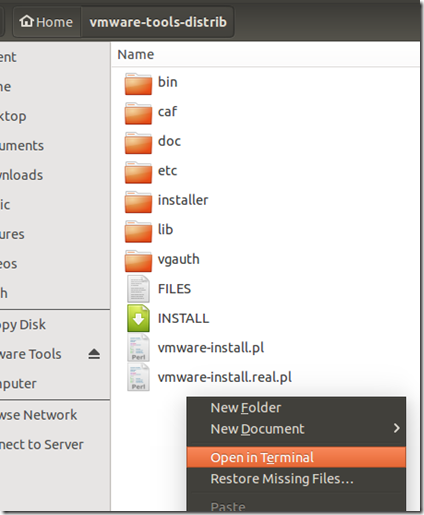Click the vgauth folder name
Image resolution: width=424 pixels, height=515 pixels.
(179, 260)
